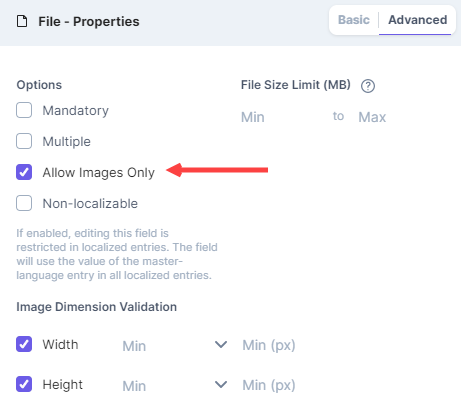Disable Width dimension validation

(x=24, y=344)
